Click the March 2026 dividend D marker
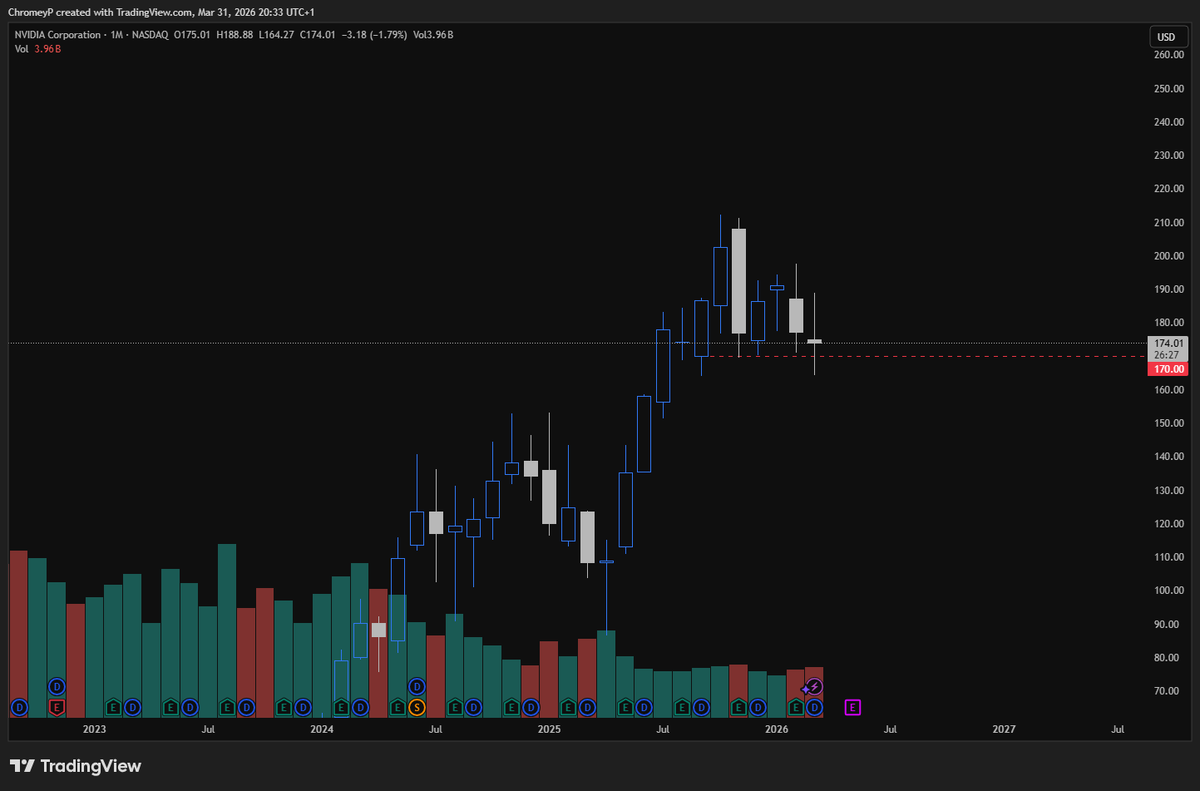 [814, 707]
